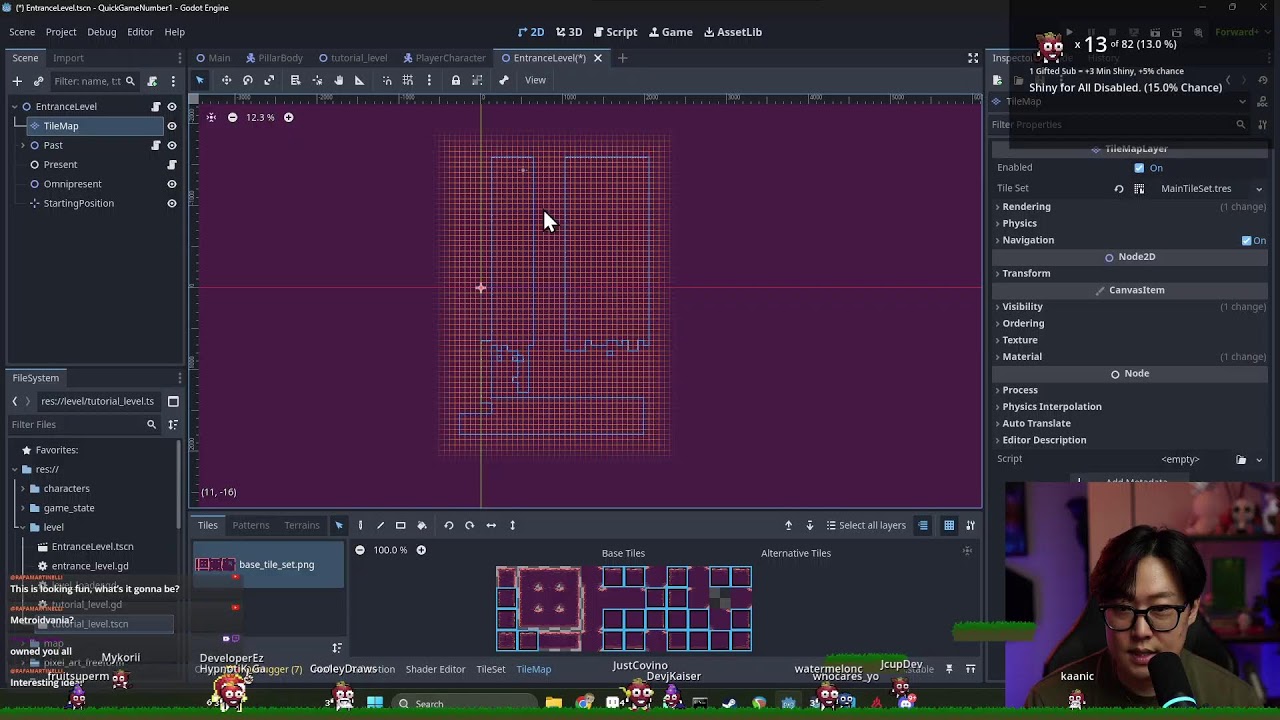The image size is (1280, 720).
Task: Switch to the 3D workspace
Action: 569,32
